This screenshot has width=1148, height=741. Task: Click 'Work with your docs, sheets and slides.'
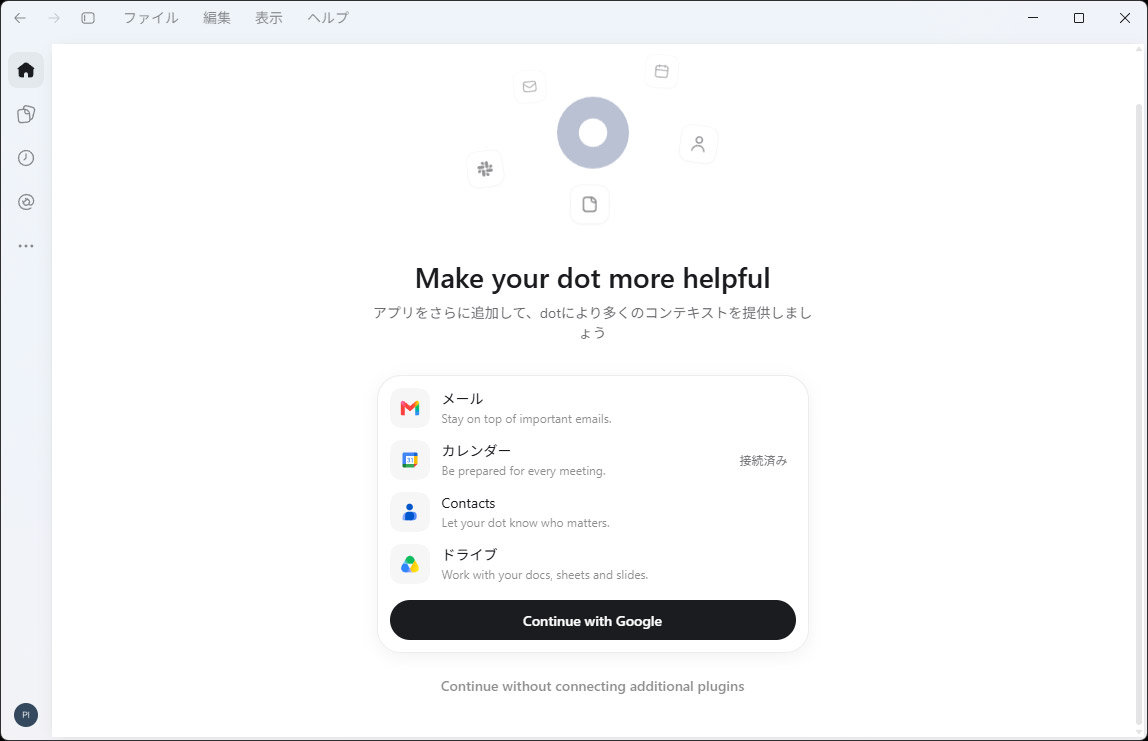pyautogui.click(x=545, y=575)
